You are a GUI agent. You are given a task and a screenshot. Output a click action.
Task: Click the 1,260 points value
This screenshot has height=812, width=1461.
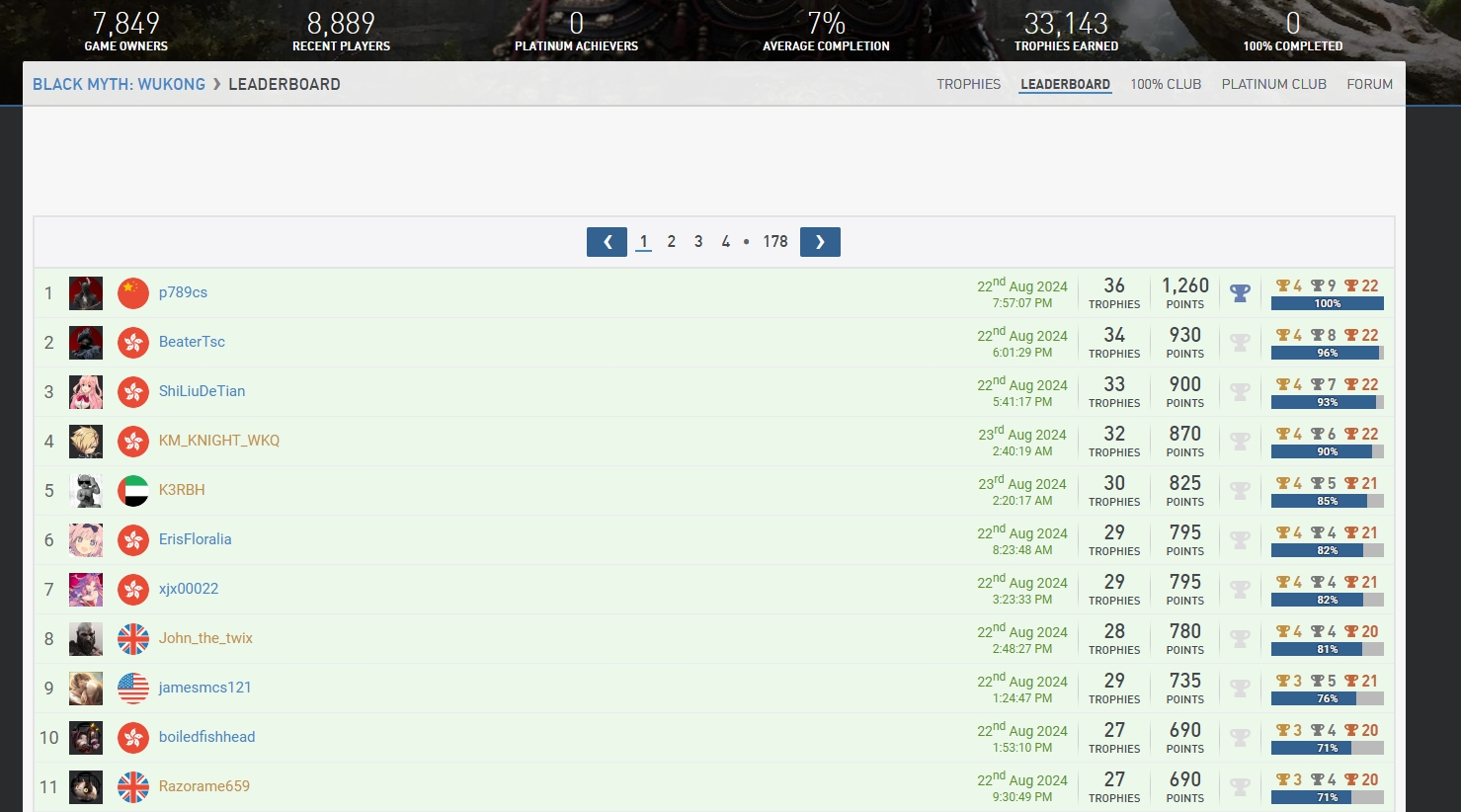[1185, 285]
